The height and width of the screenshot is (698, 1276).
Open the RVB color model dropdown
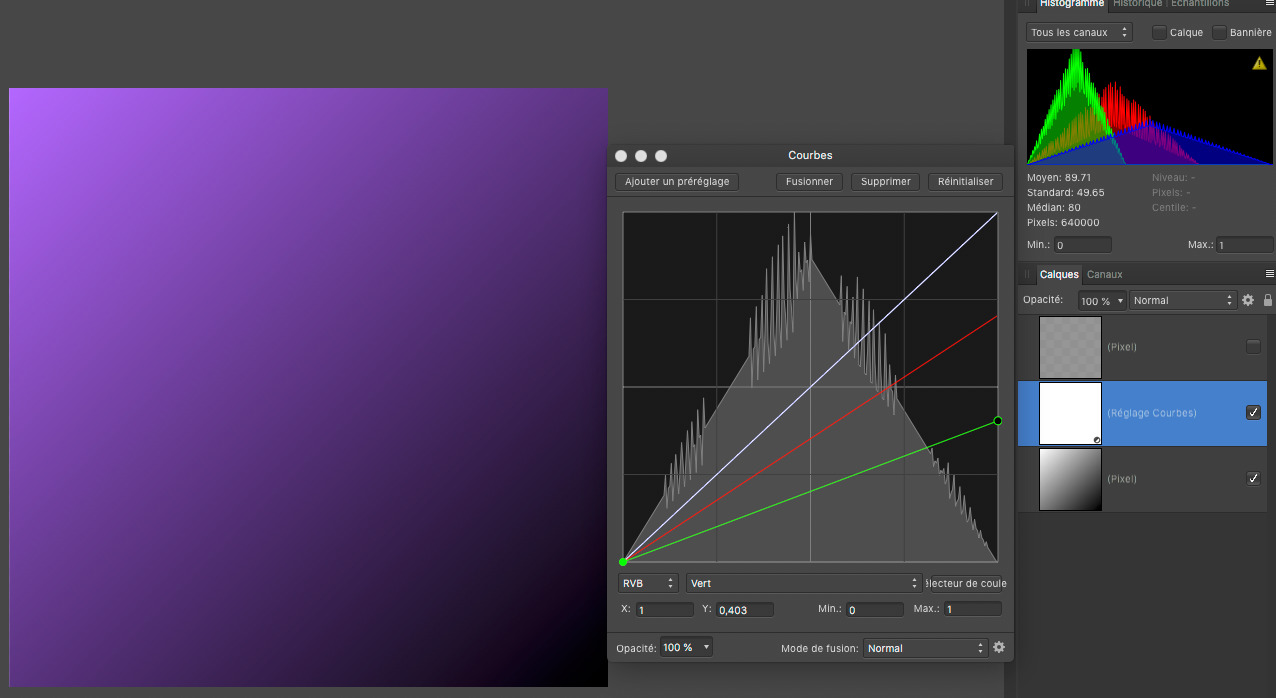click(x=648, y=583)
